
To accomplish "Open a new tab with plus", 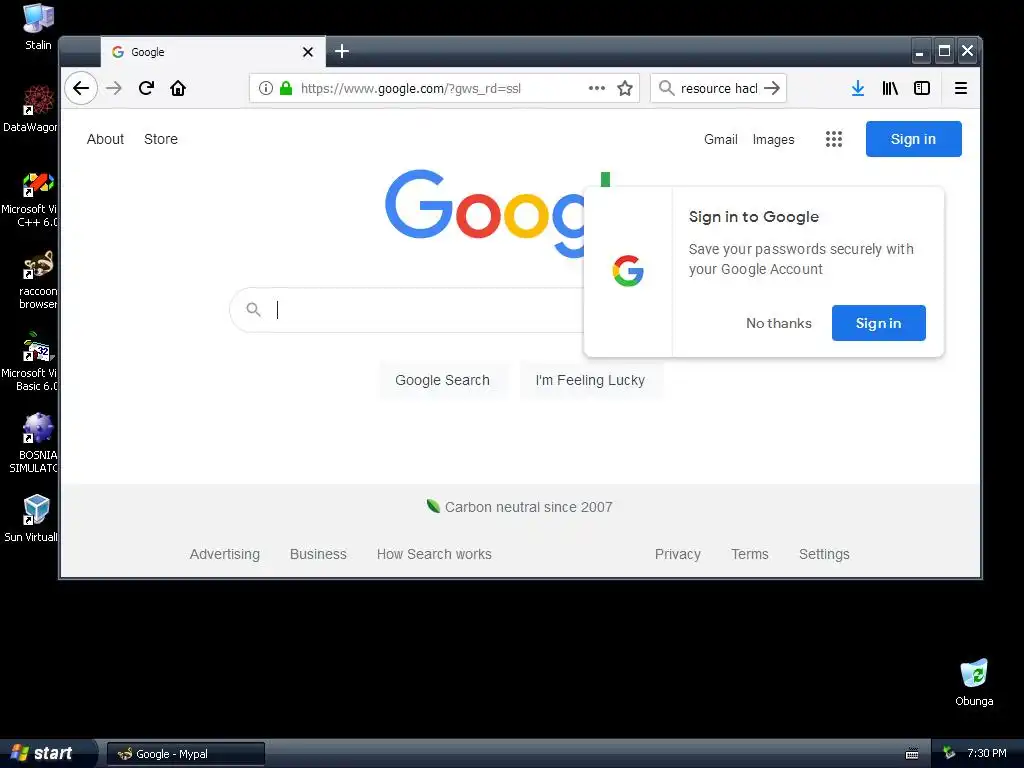I will 342,51.
